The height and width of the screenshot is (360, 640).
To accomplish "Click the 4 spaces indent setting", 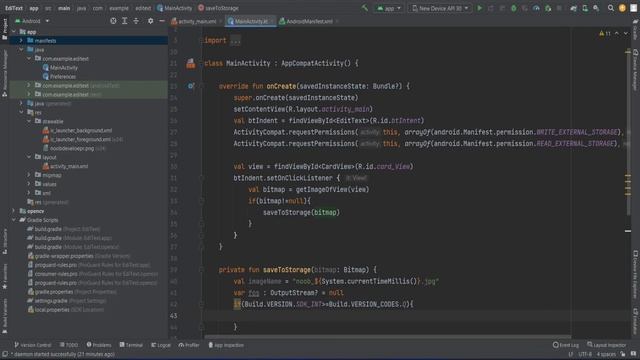I will [x=606, y=354].
